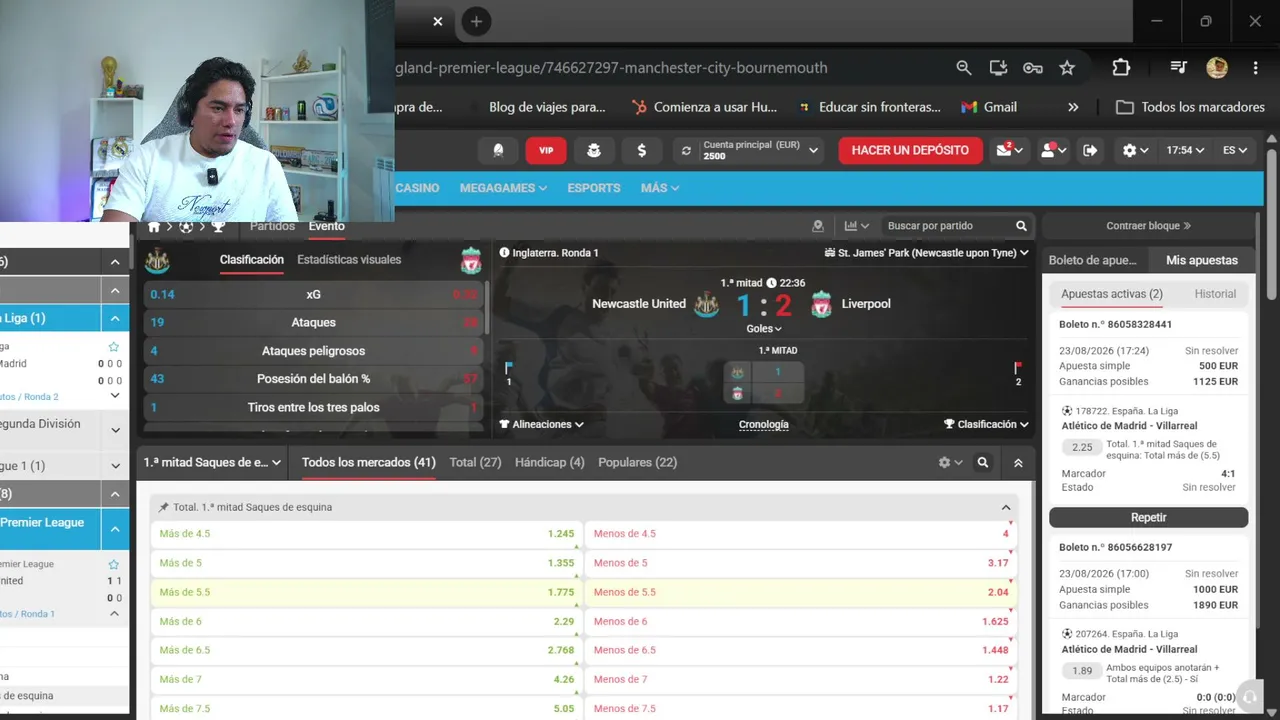
Task: Bet on Más de 4.5 at 1.245
Action: (367, 534)
